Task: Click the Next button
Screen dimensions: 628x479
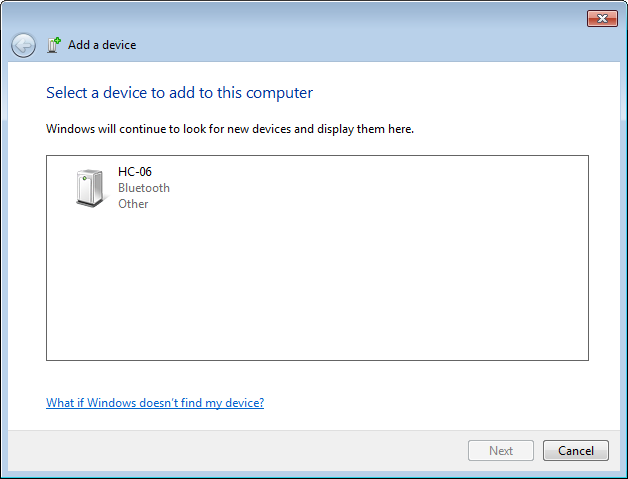Action: point(501,451)
